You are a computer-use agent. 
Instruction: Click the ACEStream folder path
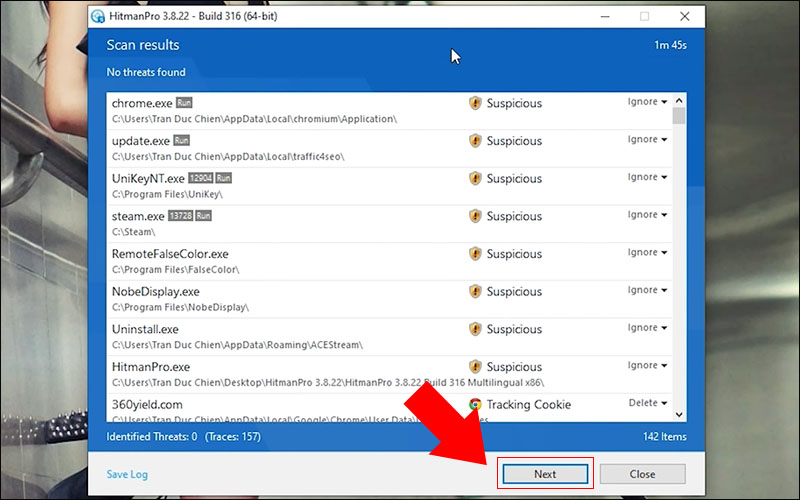[237, 345]
